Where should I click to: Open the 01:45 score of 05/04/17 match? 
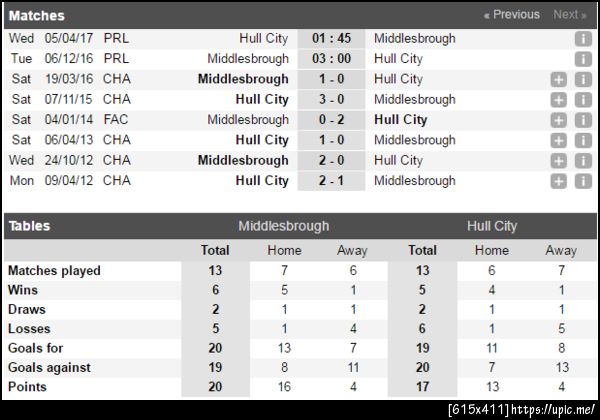tap(331, 38)
